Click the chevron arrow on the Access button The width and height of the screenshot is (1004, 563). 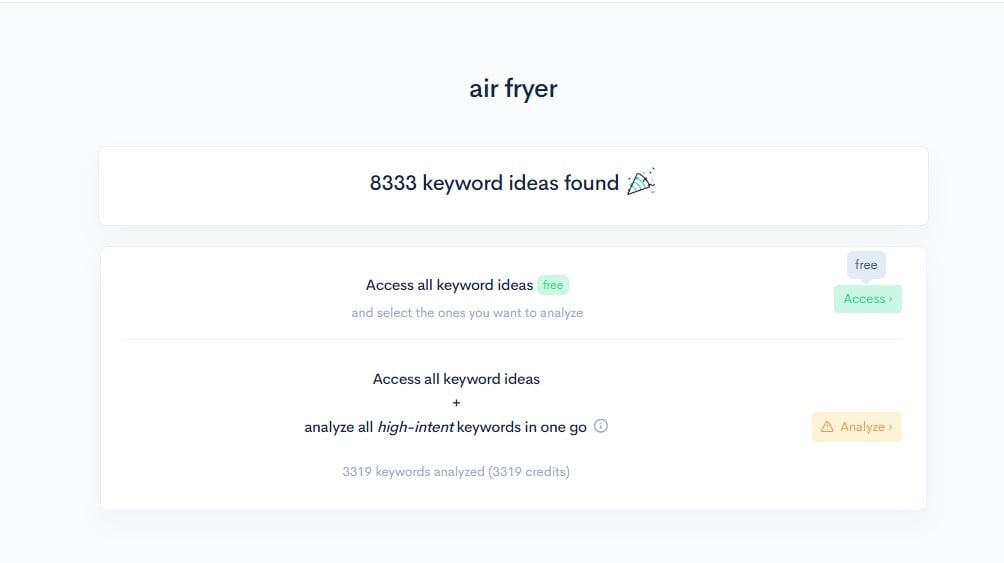(x=890, y=299)
